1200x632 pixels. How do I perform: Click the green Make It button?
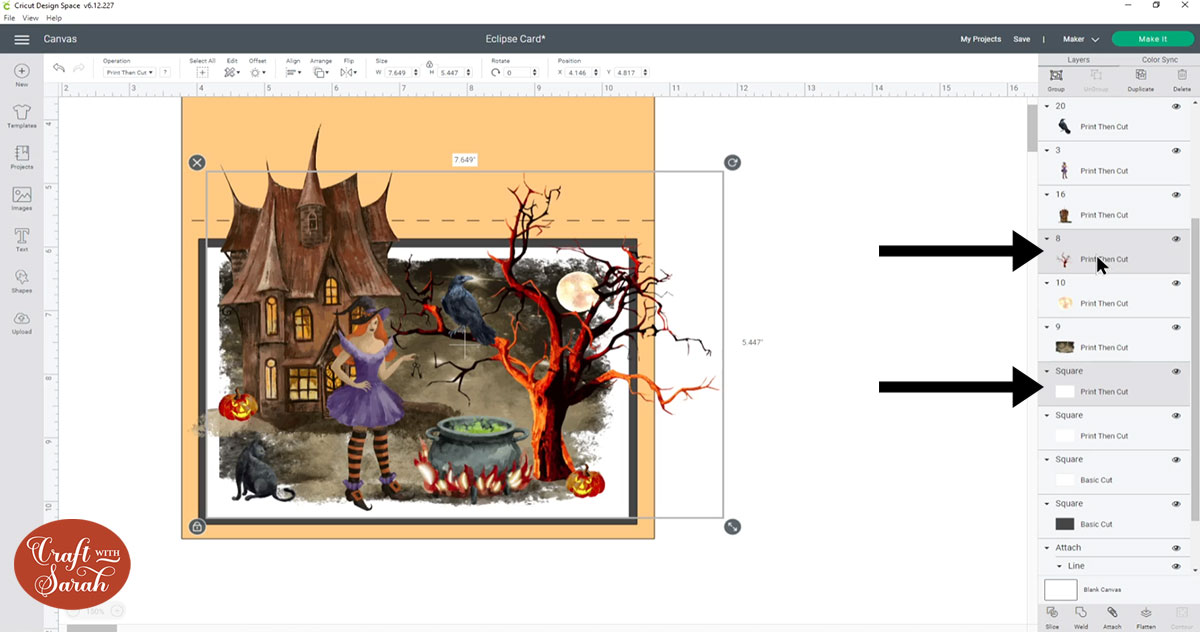click(x=1152, y=38)
